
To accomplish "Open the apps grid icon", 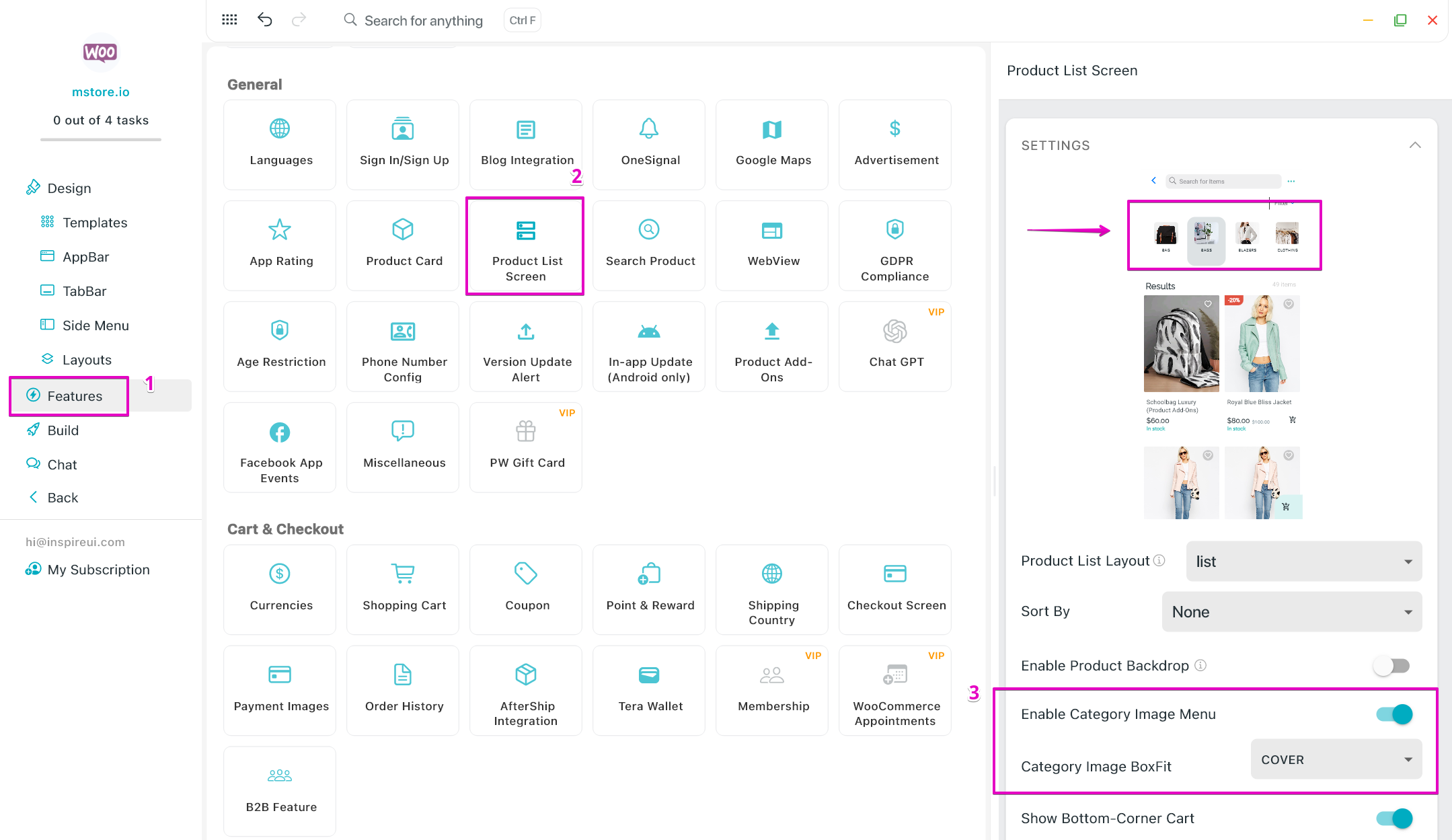I will pos(229,20).
